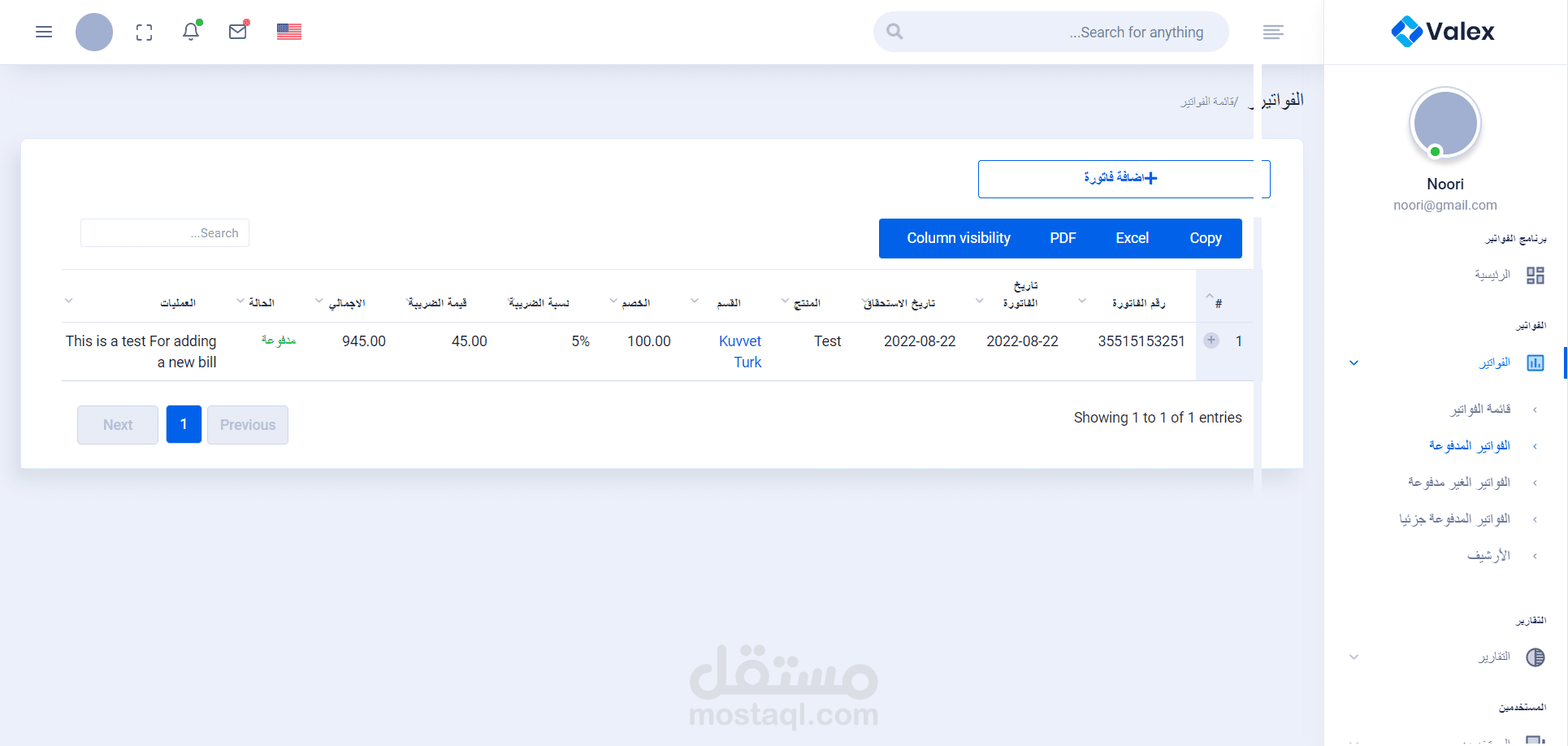Click the اضافة فاتورة button
The image size is (1568, 746).
(x=1124, y=179)
